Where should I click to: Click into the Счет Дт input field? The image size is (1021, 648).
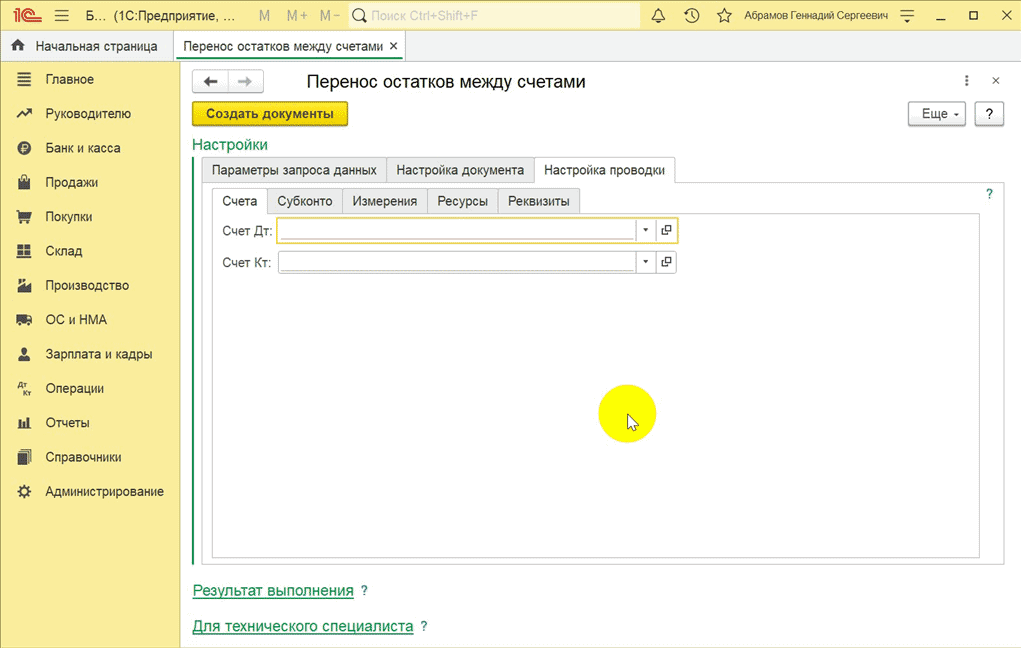(x=457, y=230)
